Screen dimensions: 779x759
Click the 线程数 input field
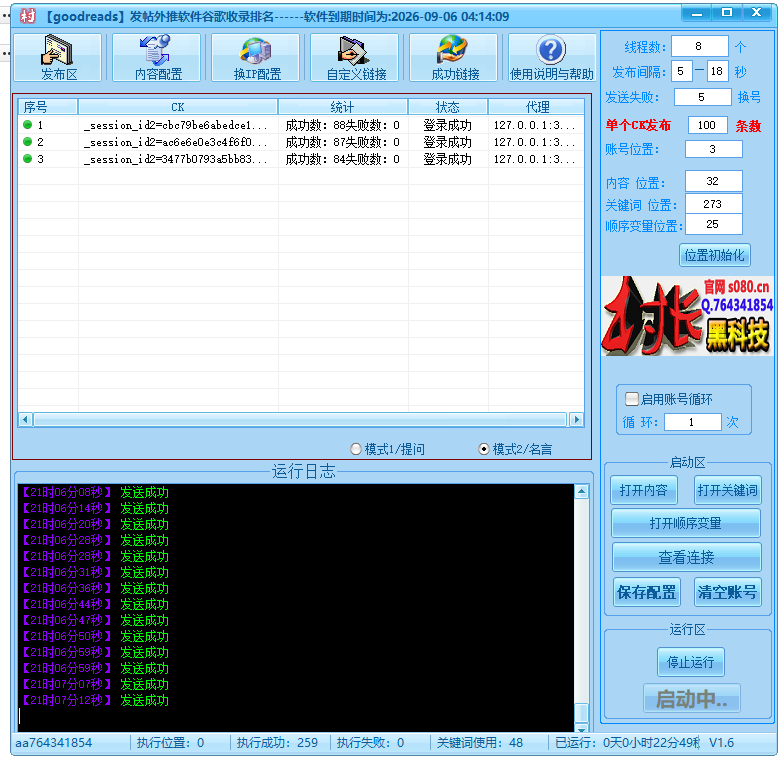pos(700,47)
